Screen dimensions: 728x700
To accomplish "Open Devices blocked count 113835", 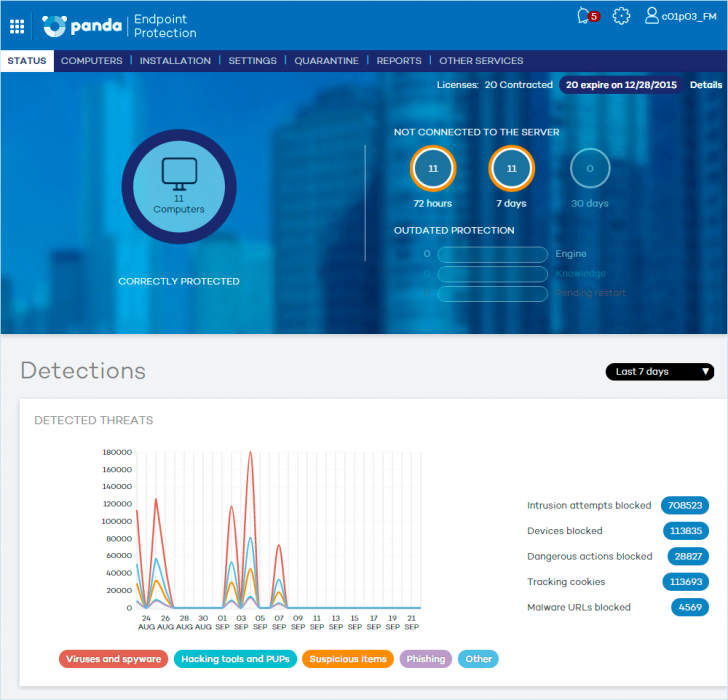I will [686, 531].
